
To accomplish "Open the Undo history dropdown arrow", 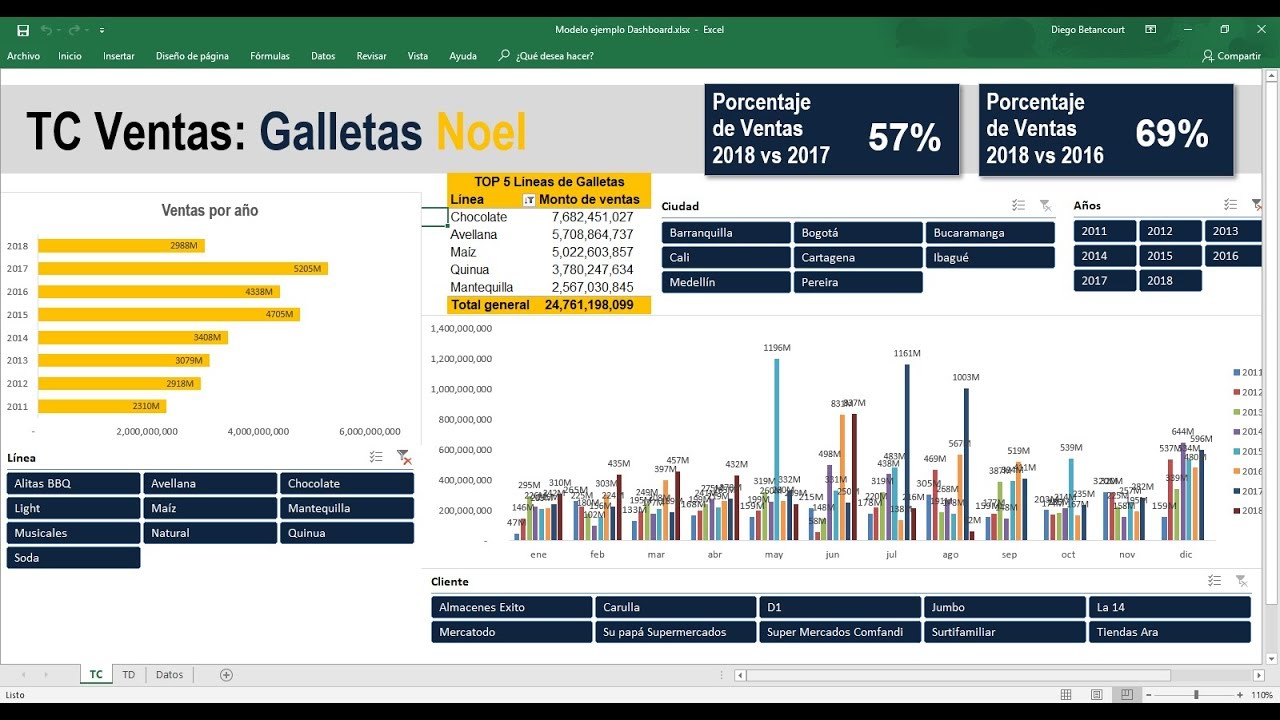I will tap(58, 30).
